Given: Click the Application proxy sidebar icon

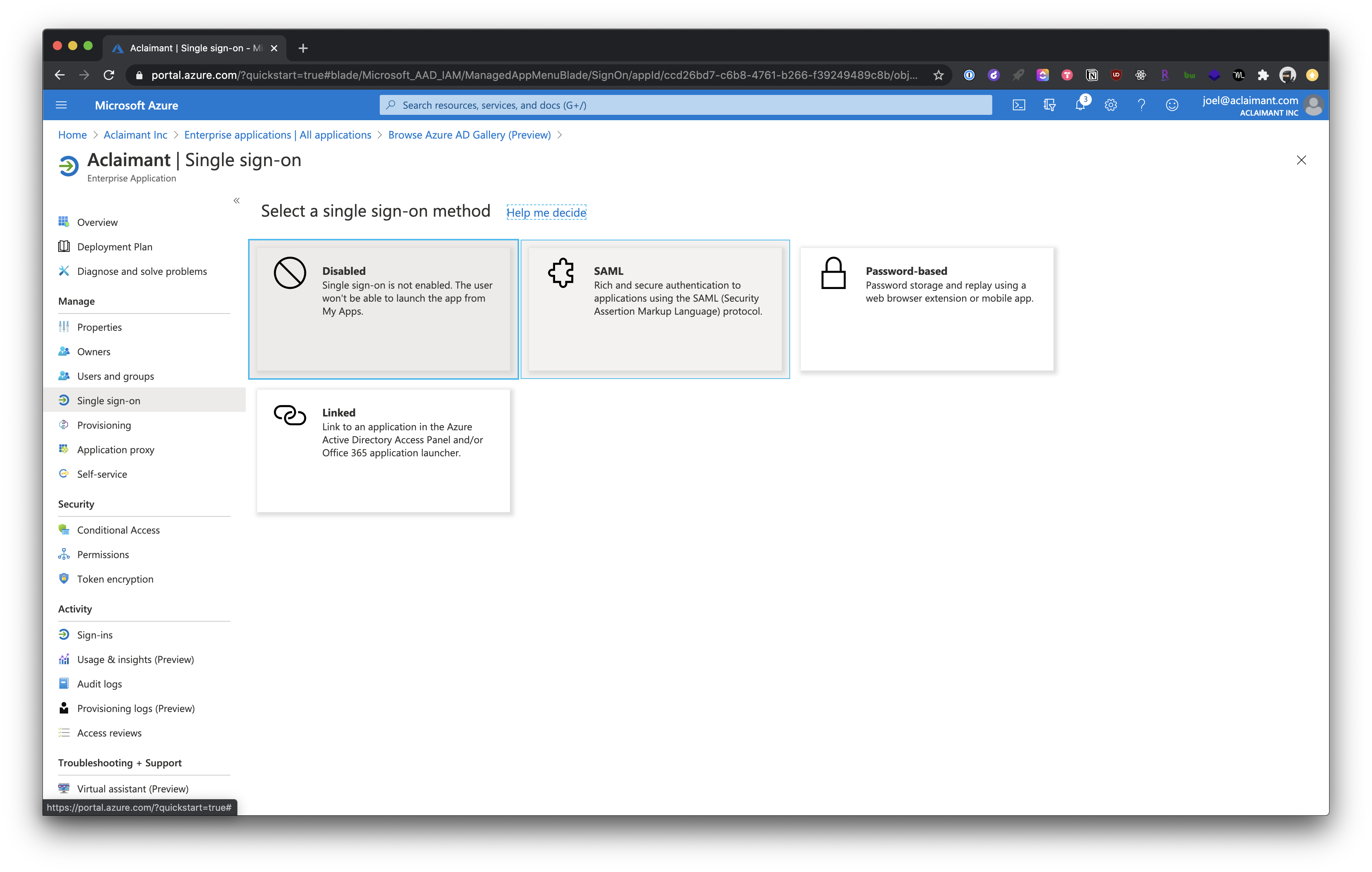Looking at the screenshot, I should [x=64, y=449].
